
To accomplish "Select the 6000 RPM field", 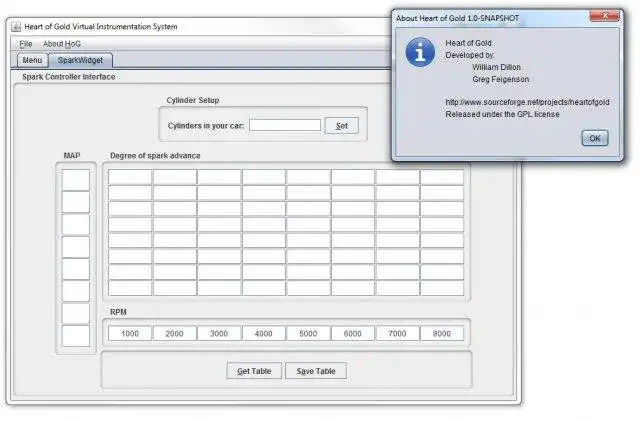I will 352,333.
